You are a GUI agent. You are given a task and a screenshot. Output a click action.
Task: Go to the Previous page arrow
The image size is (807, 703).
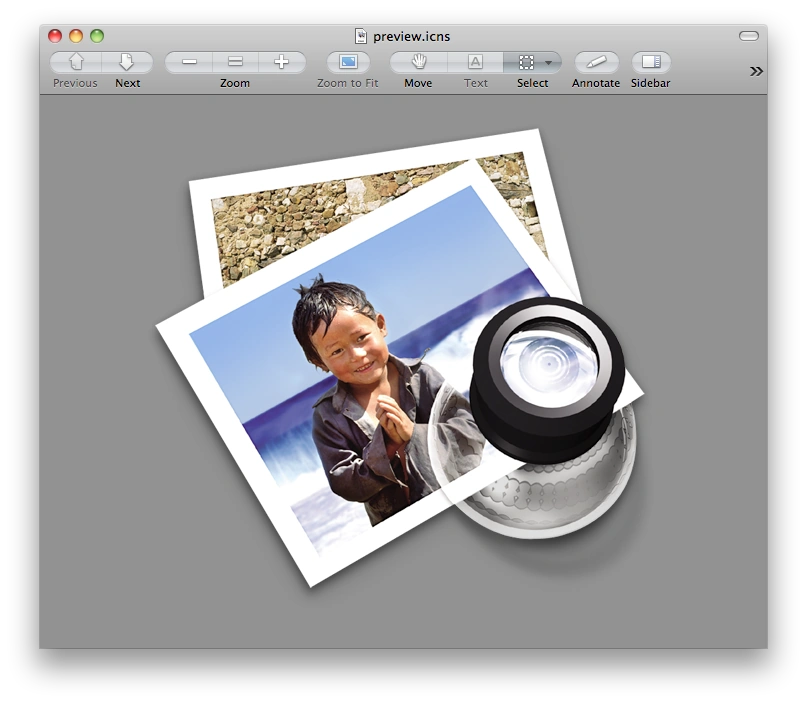(x=76, y=62)
